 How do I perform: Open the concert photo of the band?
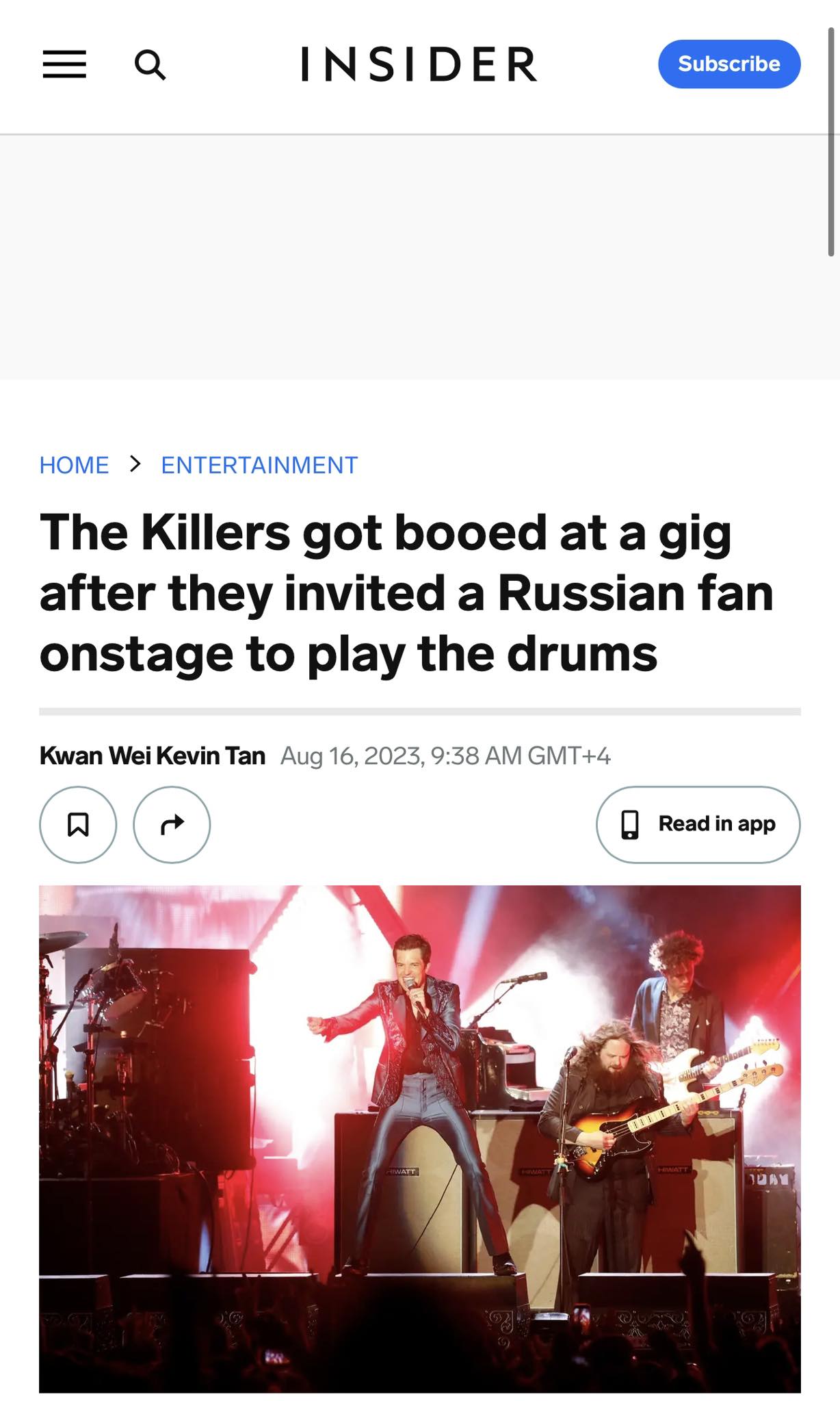420,1139
